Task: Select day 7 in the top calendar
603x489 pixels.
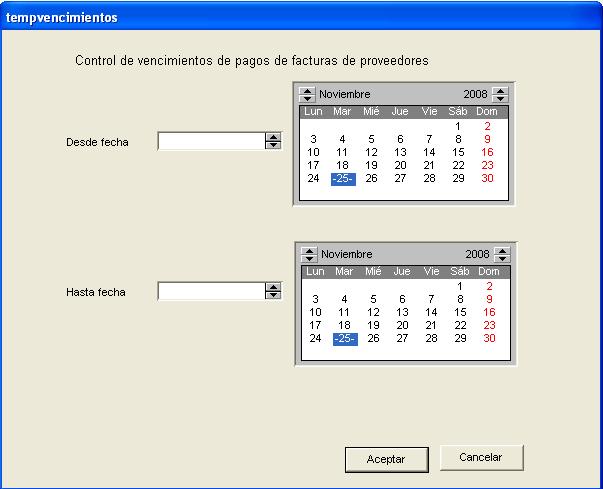Action: [429, 139]
